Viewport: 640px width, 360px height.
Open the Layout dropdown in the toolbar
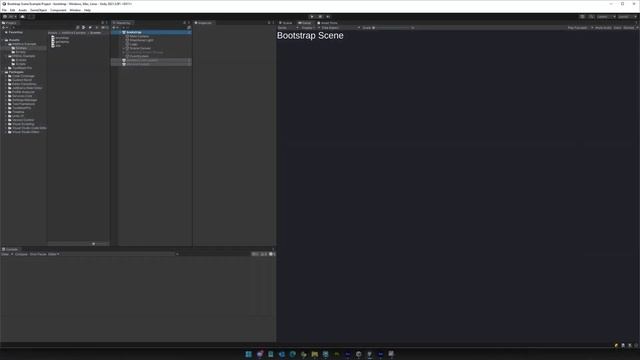click(627, 17)
